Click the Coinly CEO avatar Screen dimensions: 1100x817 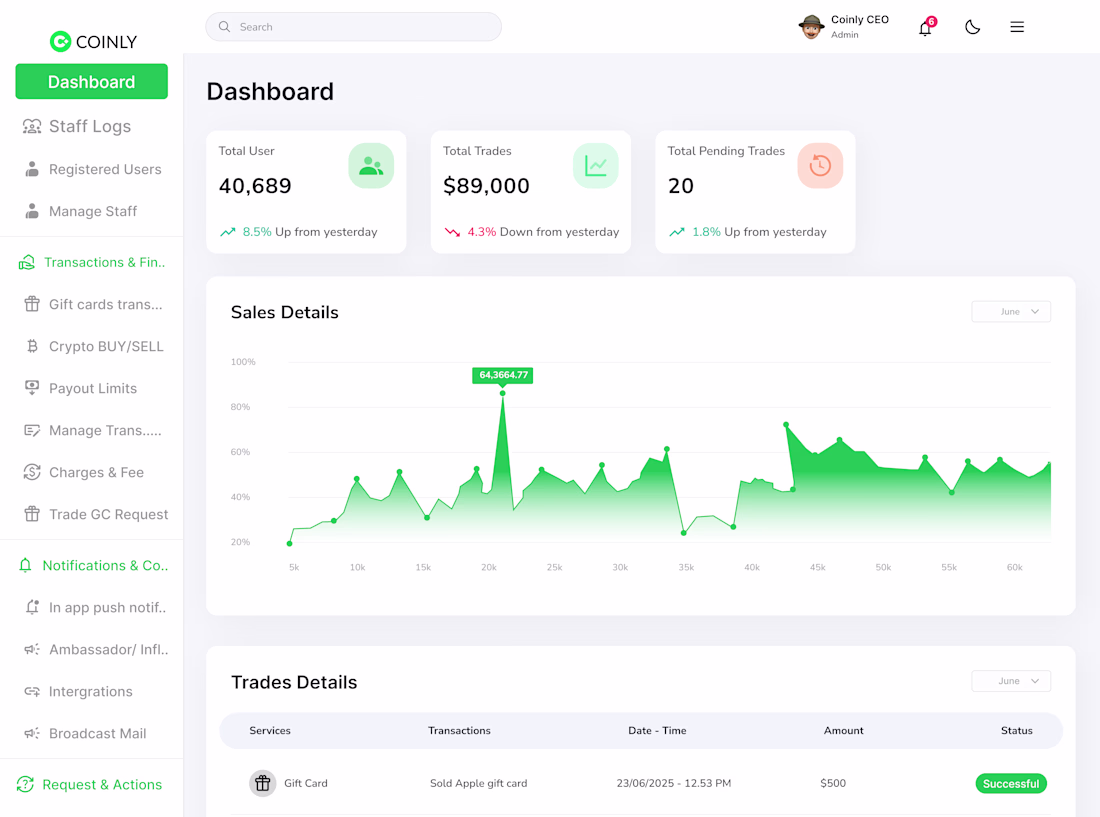(812, 27)
